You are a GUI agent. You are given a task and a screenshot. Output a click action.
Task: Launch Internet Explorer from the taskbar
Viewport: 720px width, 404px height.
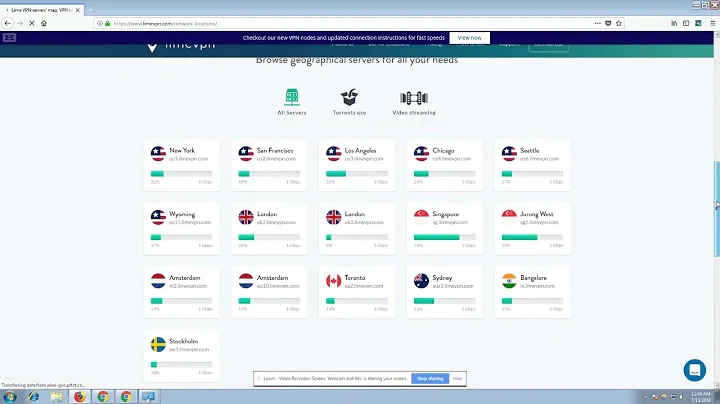34,397
